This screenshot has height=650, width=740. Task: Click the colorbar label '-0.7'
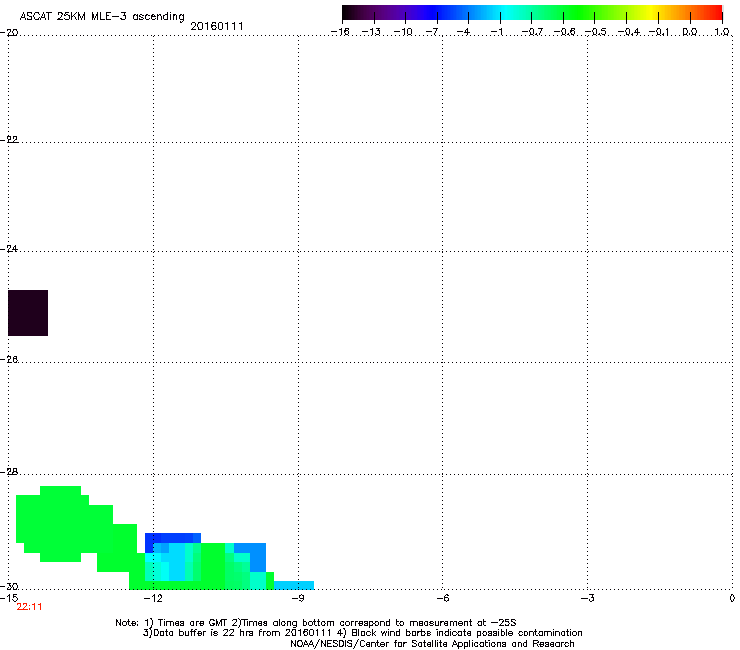pyautogui.click(x=532, y=32)
